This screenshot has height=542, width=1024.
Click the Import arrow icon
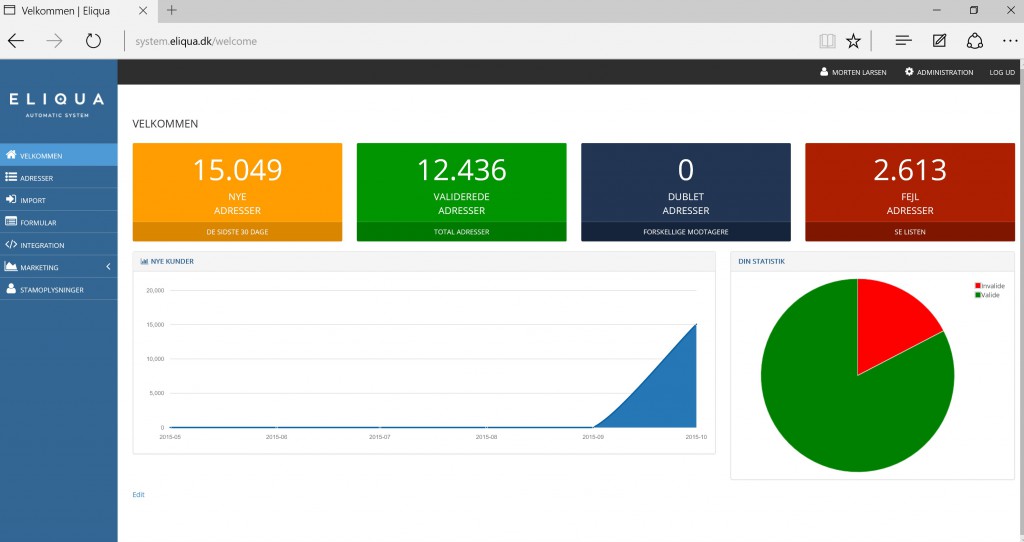point(11,199)
